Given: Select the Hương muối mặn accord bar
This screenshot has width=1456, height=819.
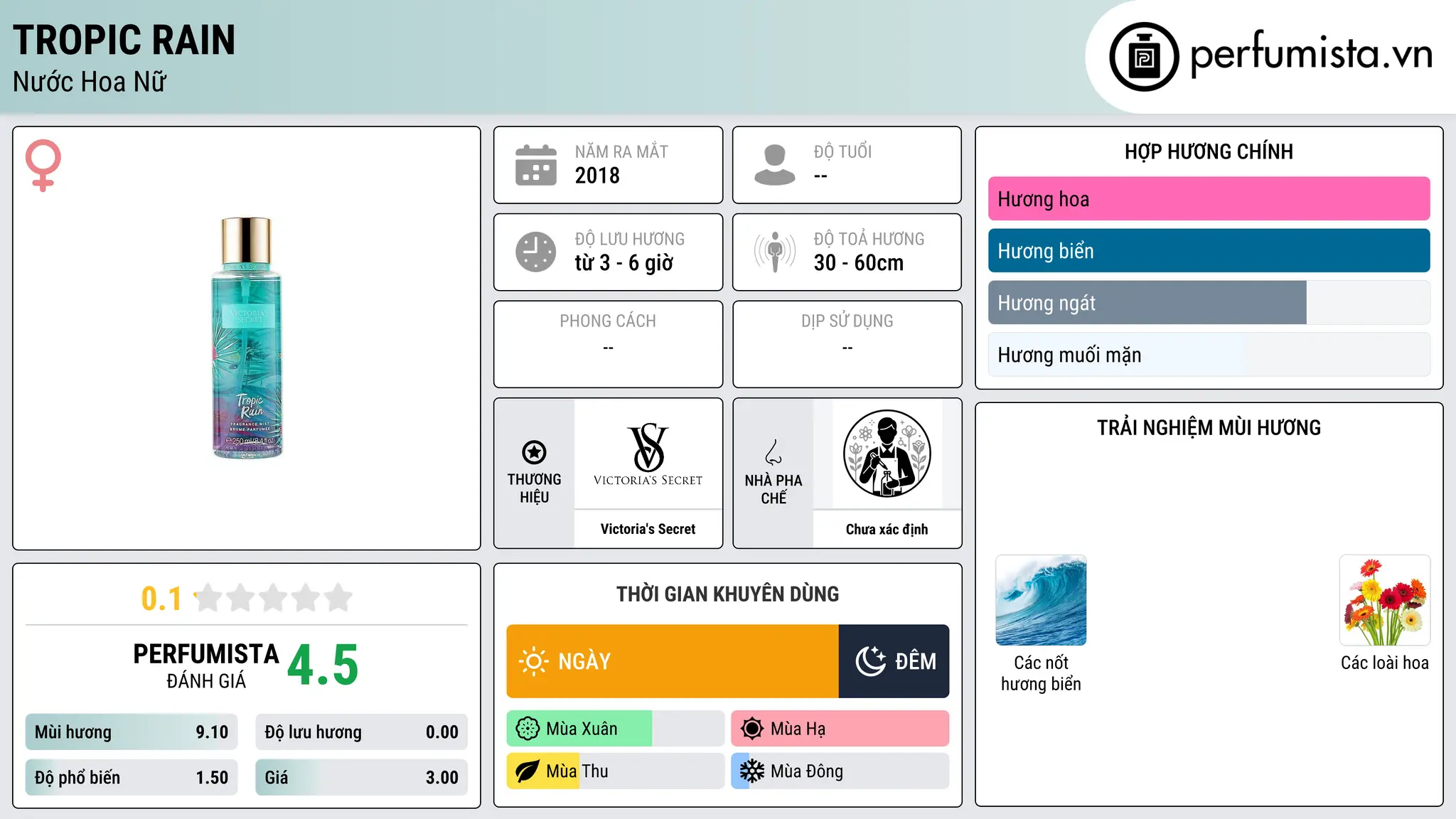Looking at the screenshot, I should coord(1209,355).
